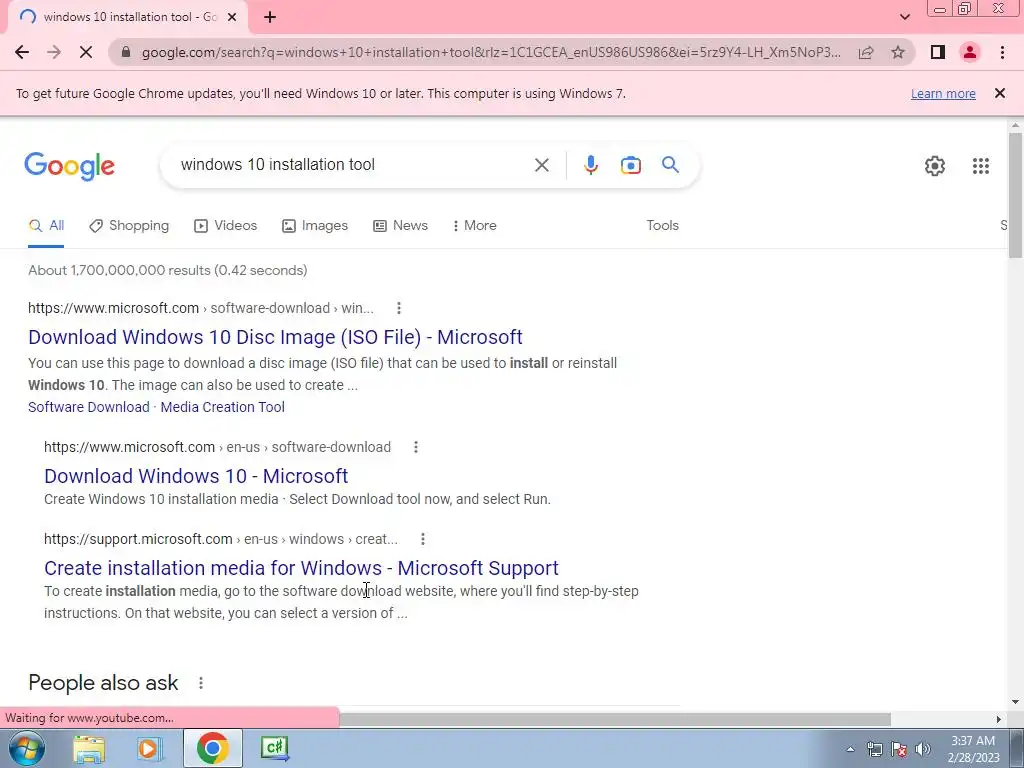This screenshot has width=1024, height=768.
Task: Open the volume speaker control
Action: pyautogui.click(x=922, y=749)
